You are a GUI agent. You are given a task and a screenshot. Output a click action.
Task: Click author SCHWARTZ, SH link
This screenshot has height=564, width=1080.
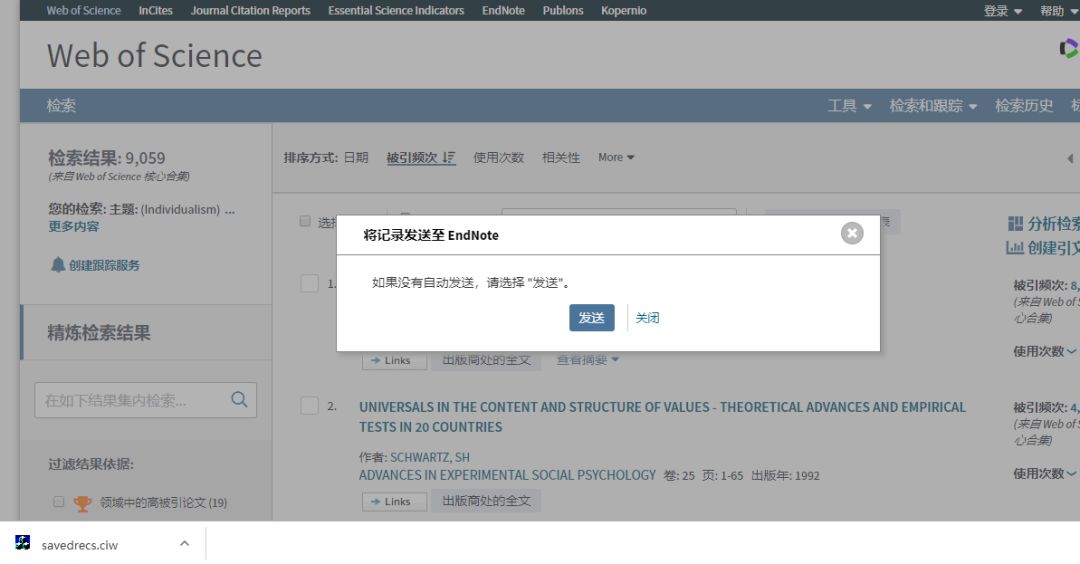click(x=430, y=457)
